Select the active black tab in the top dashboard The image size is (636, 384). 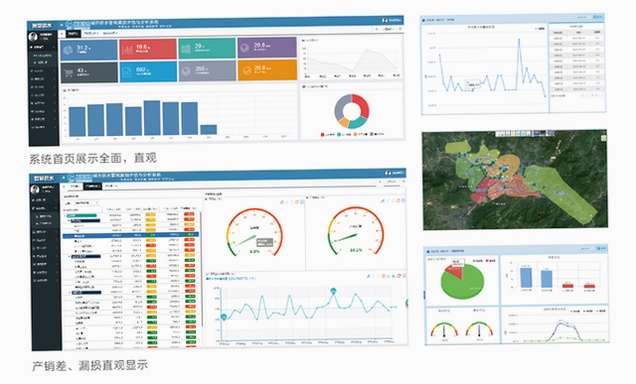[73, 34]
